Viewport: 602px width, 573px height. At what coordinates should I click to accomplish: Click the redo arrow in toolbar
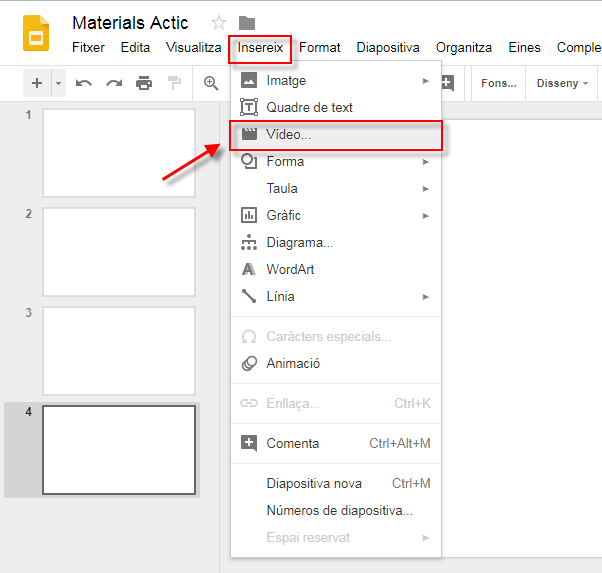pyautogui.click(x=114, y=83)
